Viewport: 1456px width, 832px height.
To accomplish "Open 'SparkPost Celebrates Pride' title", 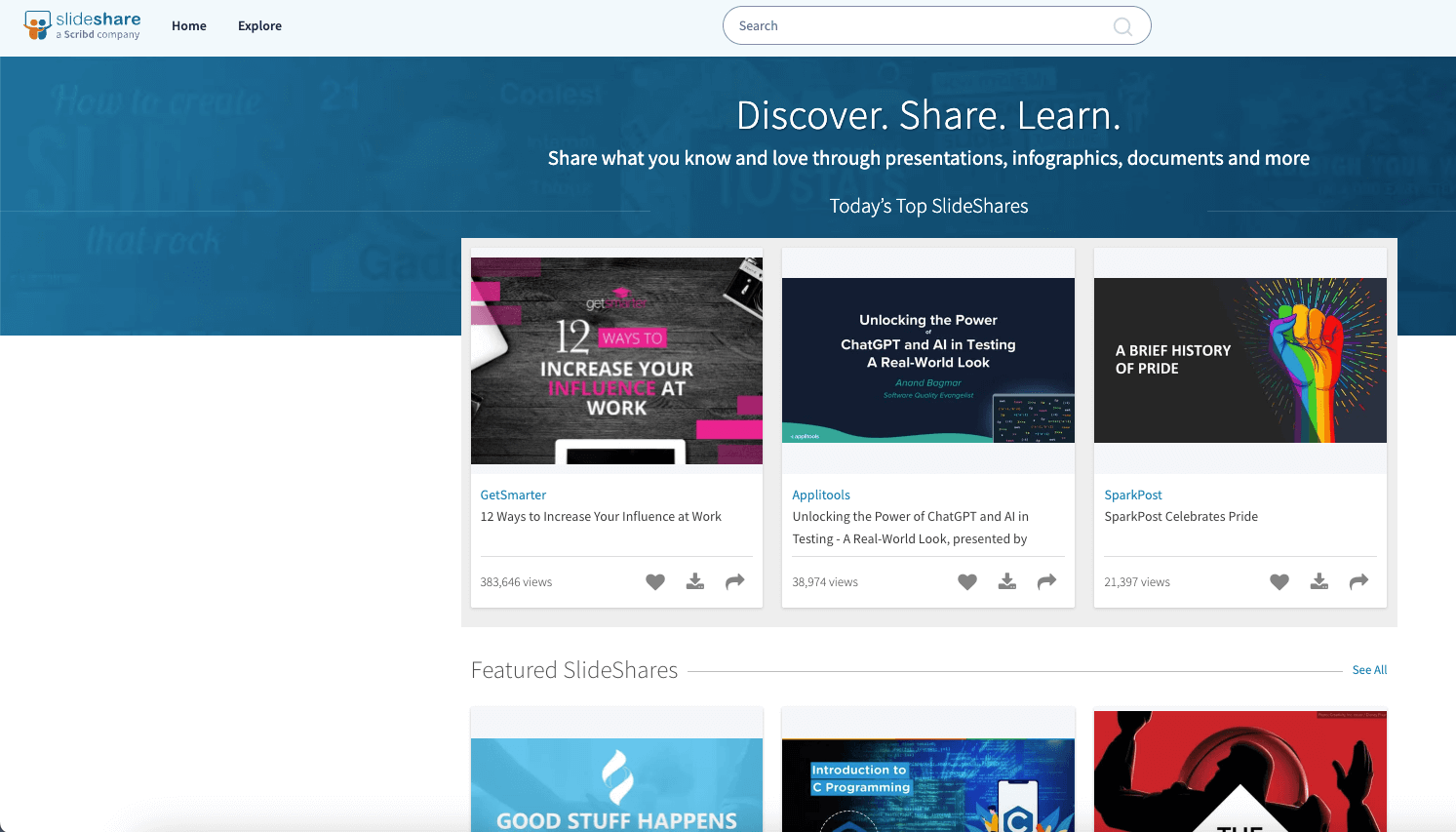I will (x=1181, y=517).
